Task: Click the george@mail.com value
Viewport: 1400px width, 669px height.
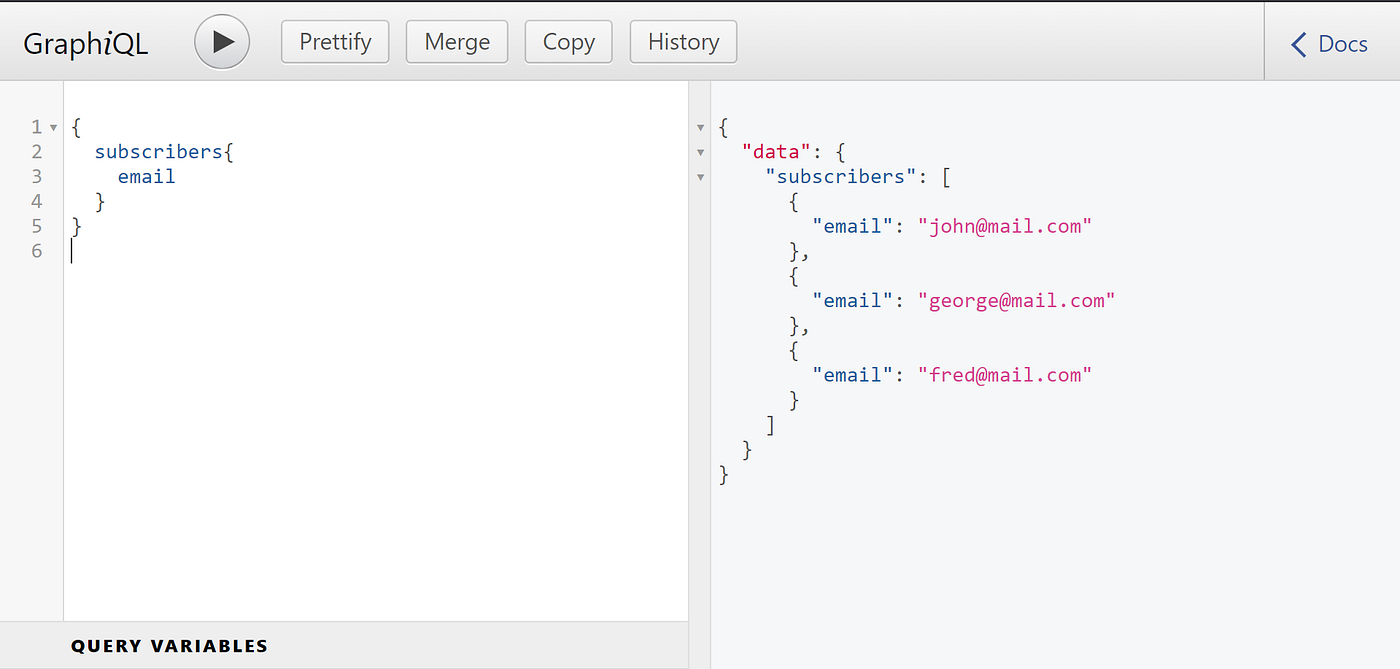Action: [1017, 300]
